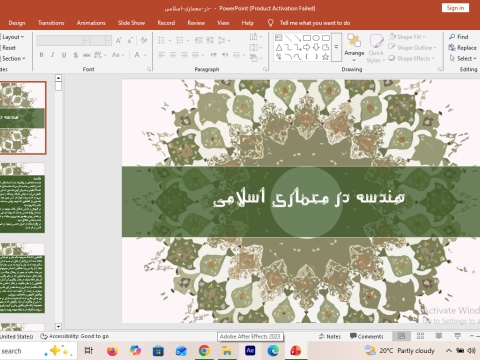Screen dimensions: 480x360
Task: Click Tell me what you want to do
Action: (x=315, y=23)
